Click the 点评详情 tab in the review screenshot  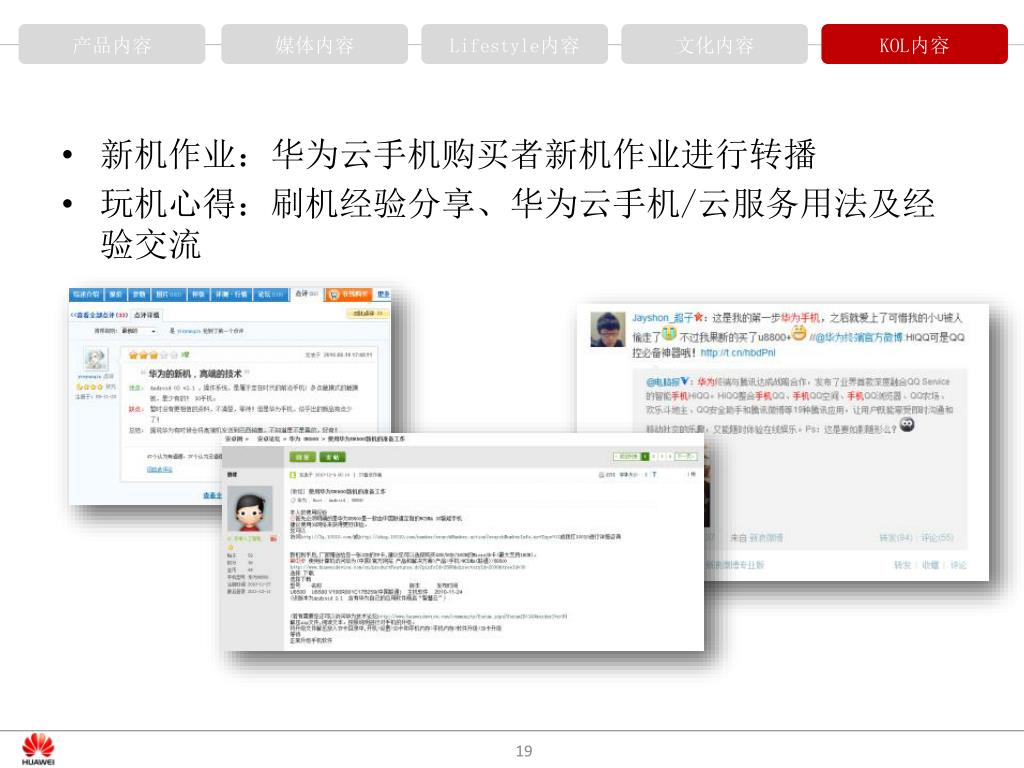[146, 315]
